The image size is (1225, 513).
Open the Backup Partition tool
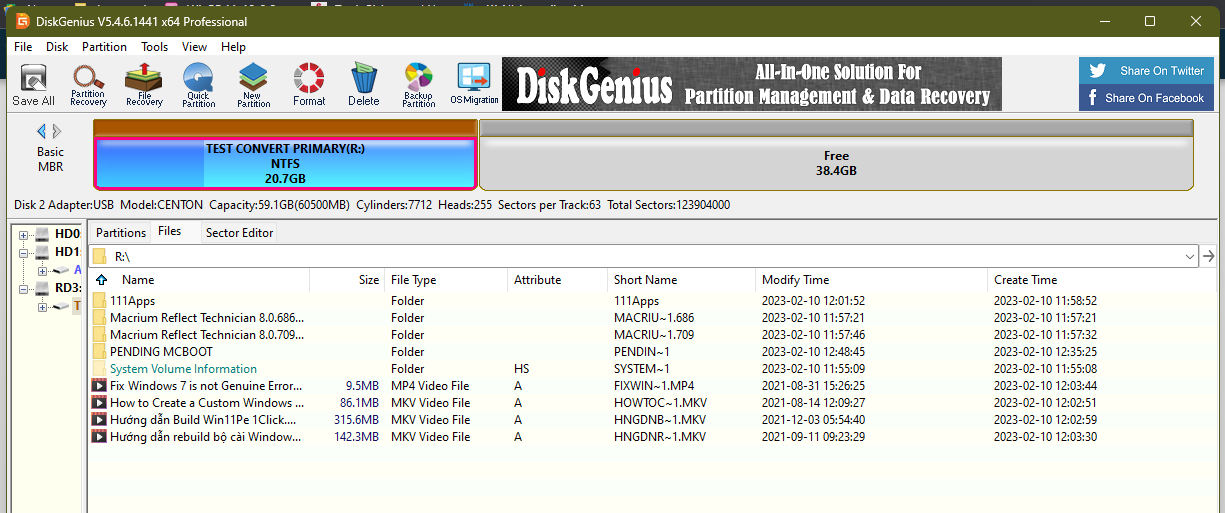(418, 84)
